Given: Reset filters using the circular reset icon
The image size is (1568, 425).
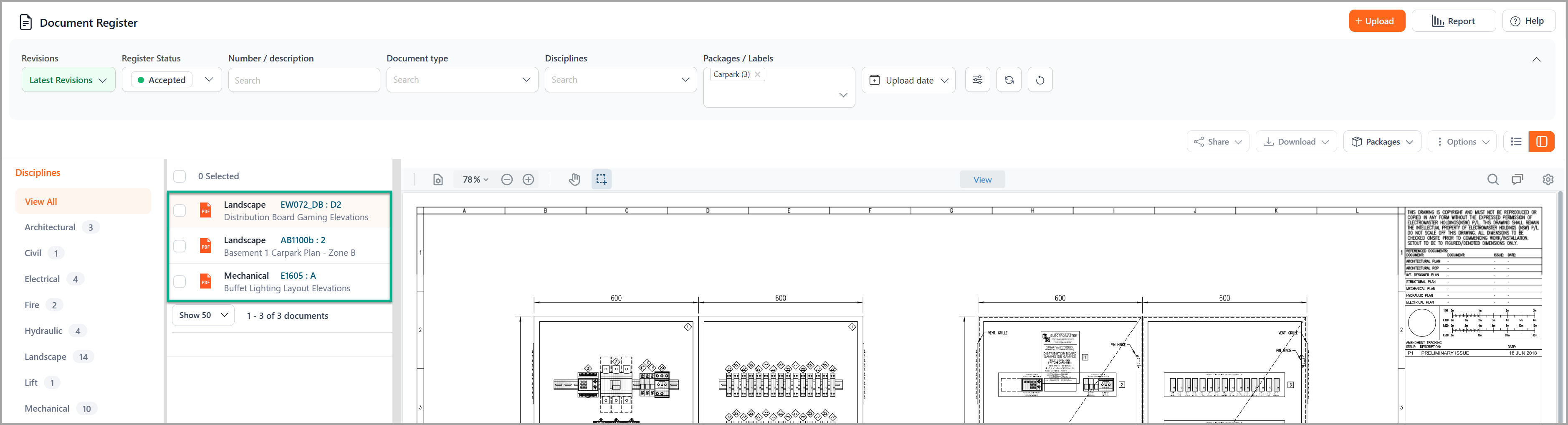Looking at the screenshot, I should 1040,79.
